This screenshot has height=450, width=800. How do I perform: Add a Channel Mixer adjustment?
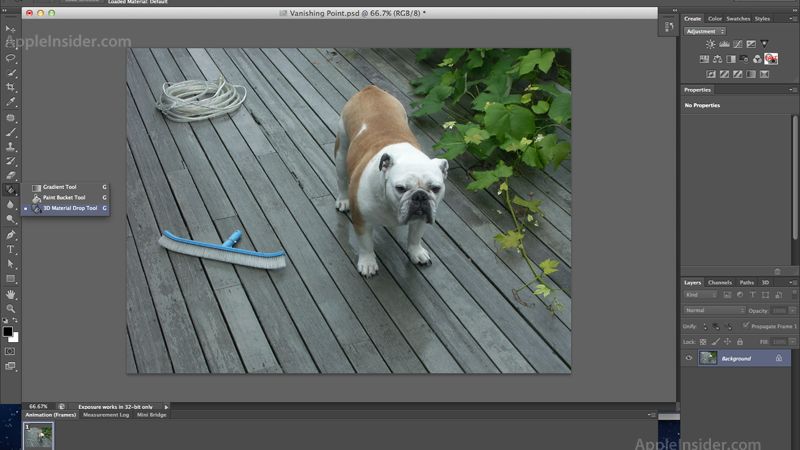(x=757, y=59)
